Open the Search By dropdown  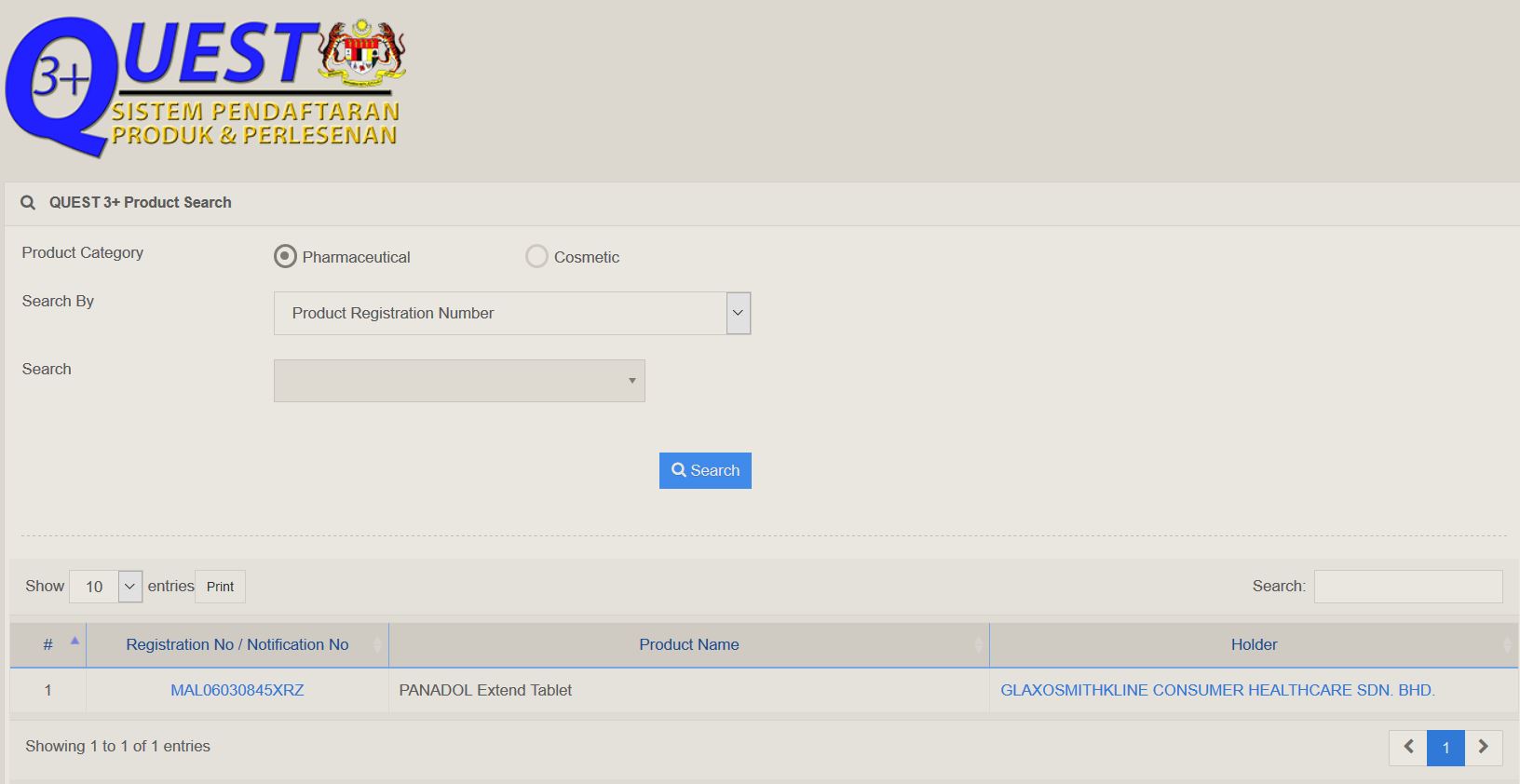tap(512, 314)
